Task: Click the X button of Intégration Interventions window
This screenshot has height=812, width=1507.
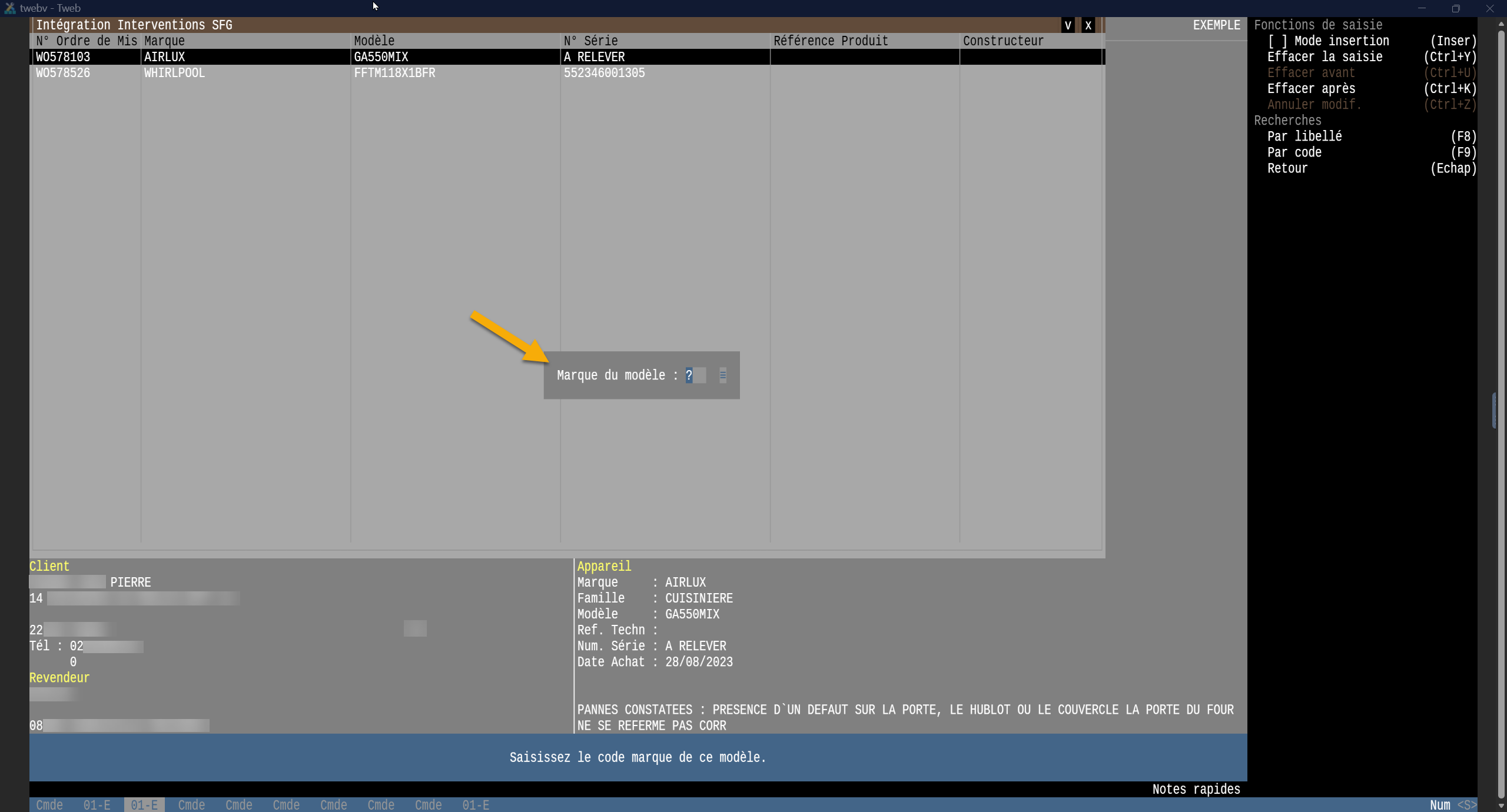Action: 1088,25
